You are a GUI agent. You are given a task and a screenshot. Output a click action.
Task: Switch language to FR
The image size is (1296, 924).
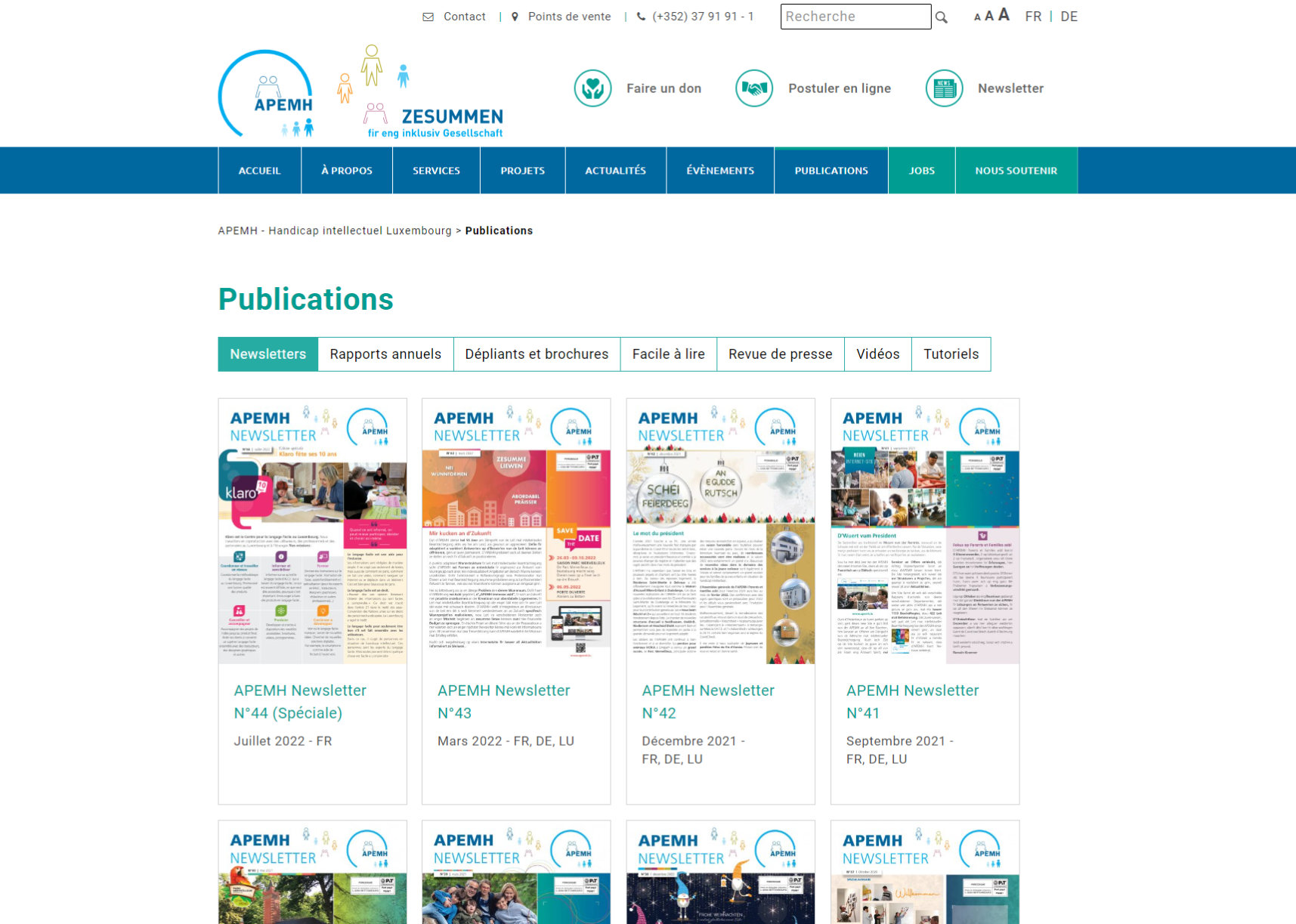click(x=1033, y=17)
